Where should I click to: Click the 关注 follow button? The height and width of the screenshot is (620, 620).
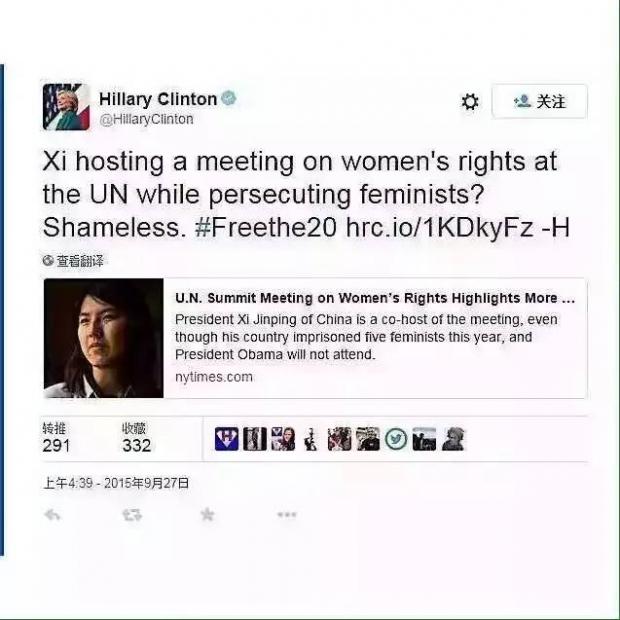[x=540, y=101]
